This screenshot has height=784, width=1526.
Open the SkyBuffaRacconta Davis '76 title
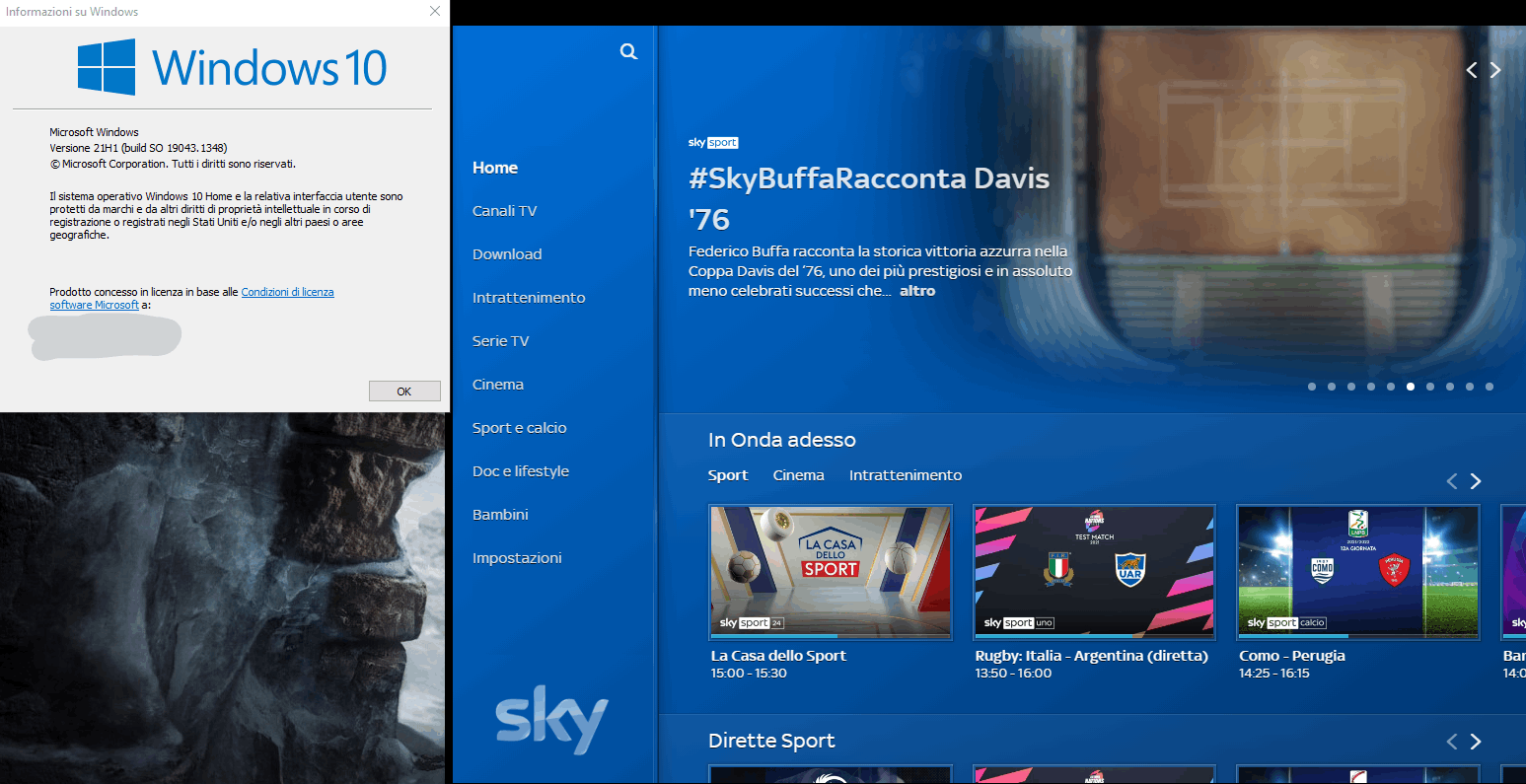coord(869,198)
